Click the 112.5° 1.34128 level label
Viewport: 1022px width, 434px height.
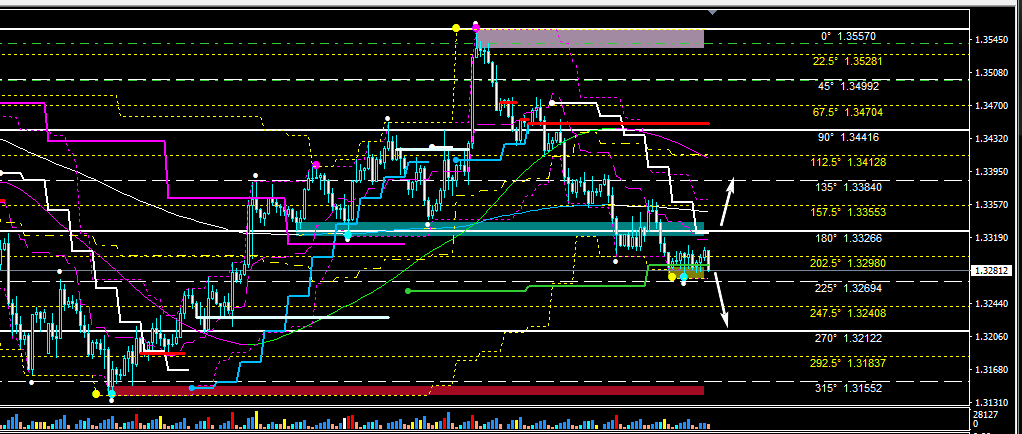click(849, 162)
